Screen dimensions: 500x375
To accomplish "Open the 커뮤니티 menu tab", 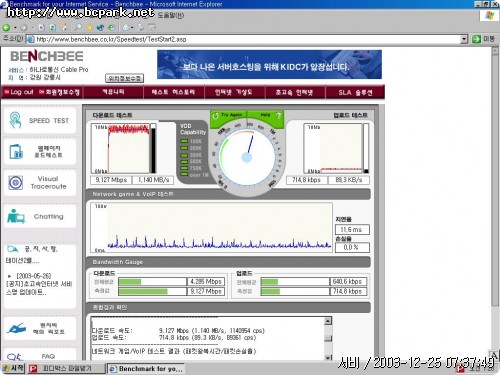I will pos(113,92).
